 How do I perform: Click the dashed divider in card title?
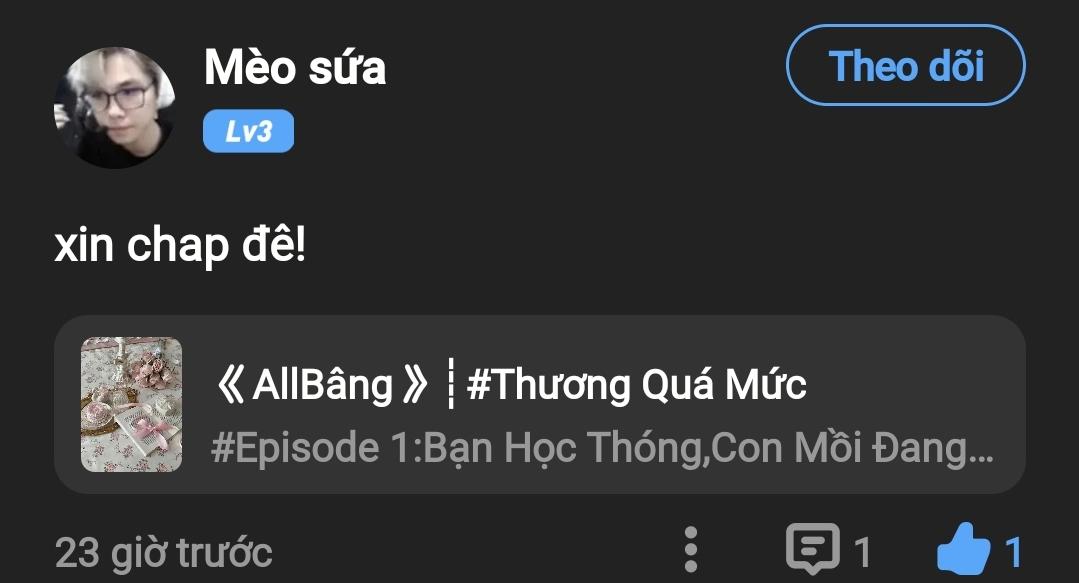[450, 383]
